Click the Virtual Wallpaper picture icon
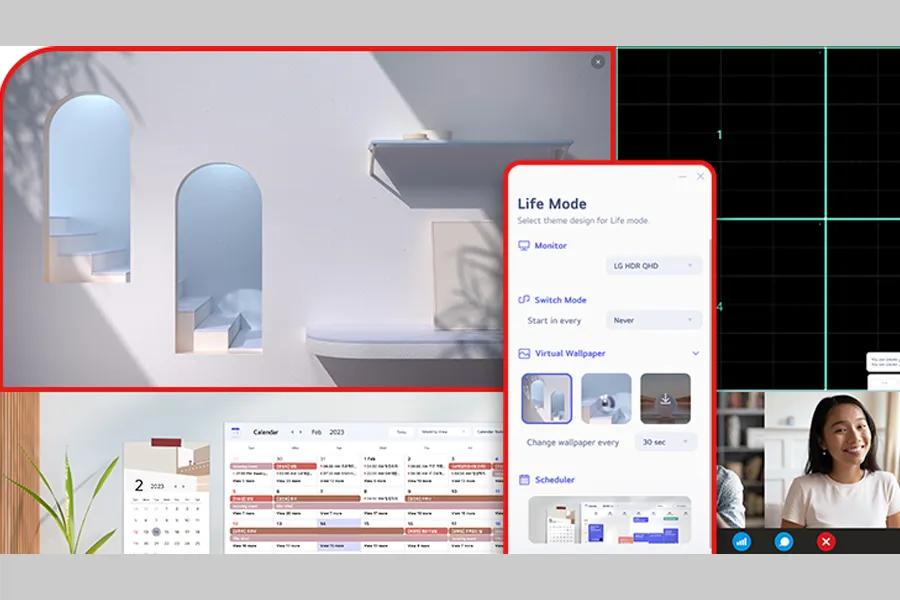 (523, 353)
